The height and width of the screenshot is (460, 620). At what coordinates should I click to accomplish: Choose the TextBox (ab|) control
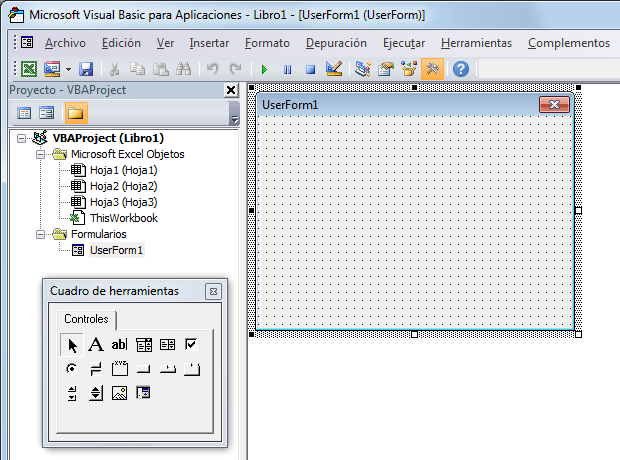tap(119, 345)
